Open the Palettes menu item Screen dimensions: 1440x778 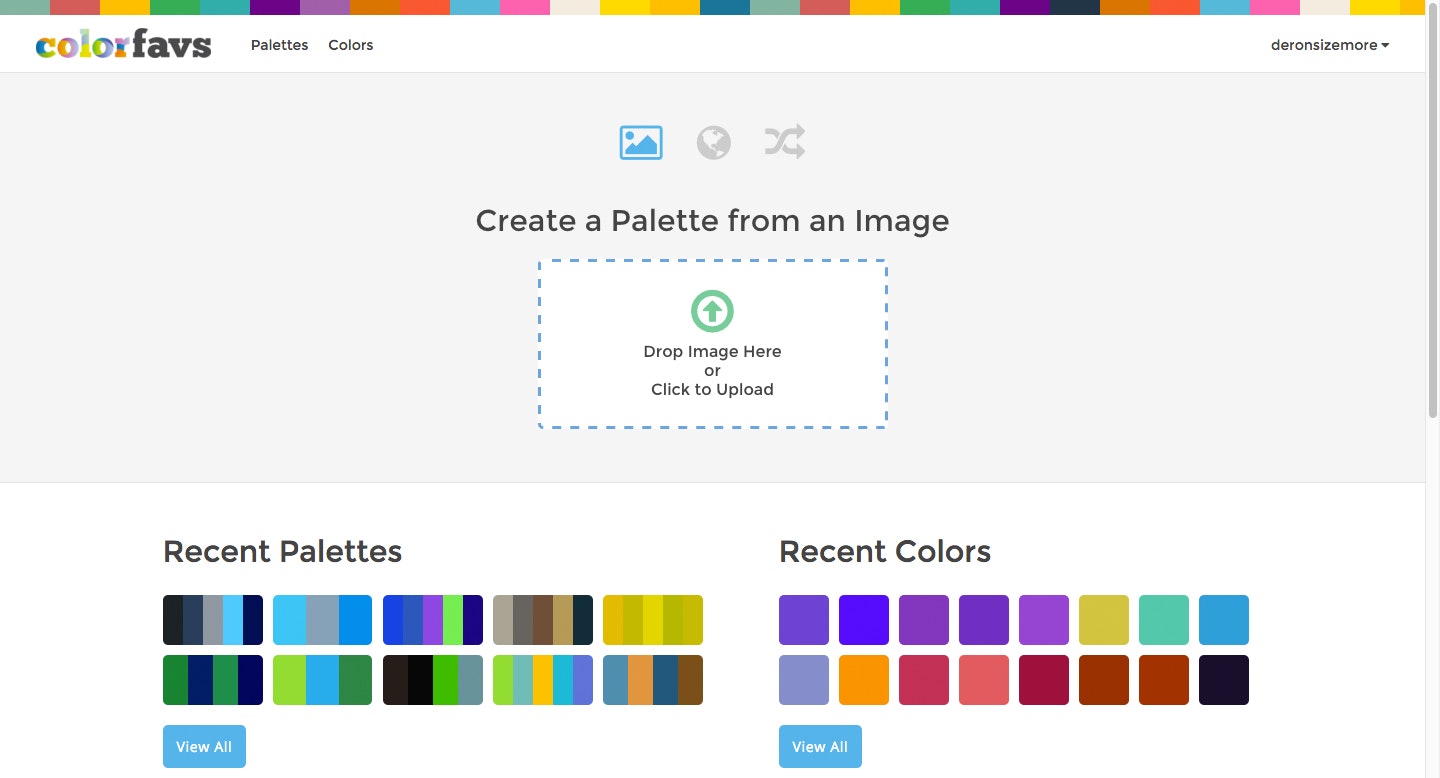279,45
